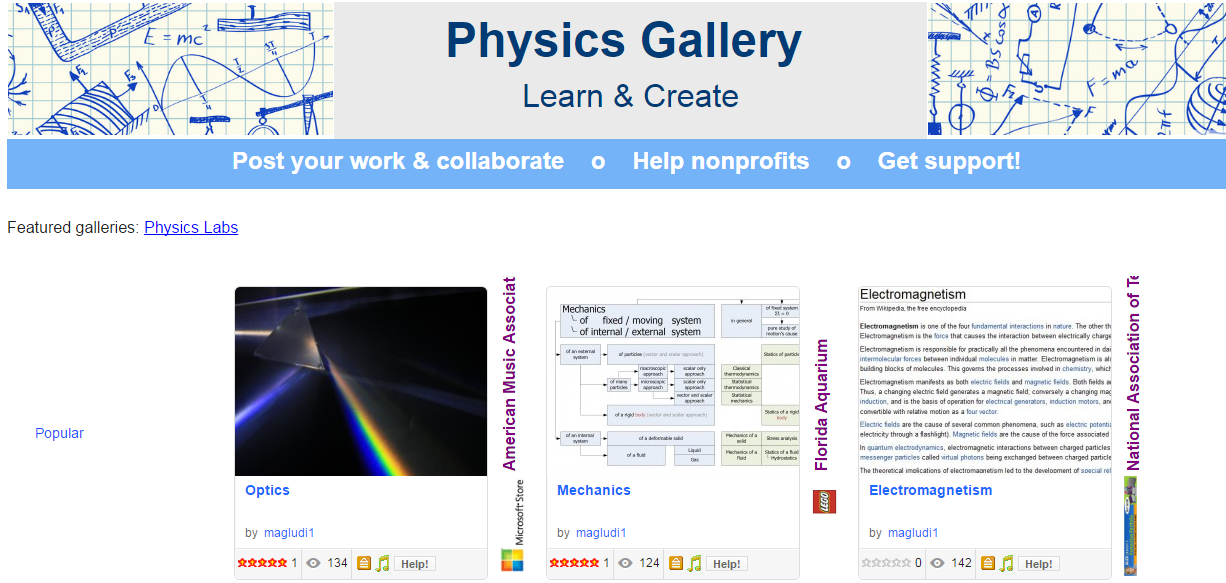The image size is (1226, 583).
Task: Select the Popular category
Action: (59, 433)
